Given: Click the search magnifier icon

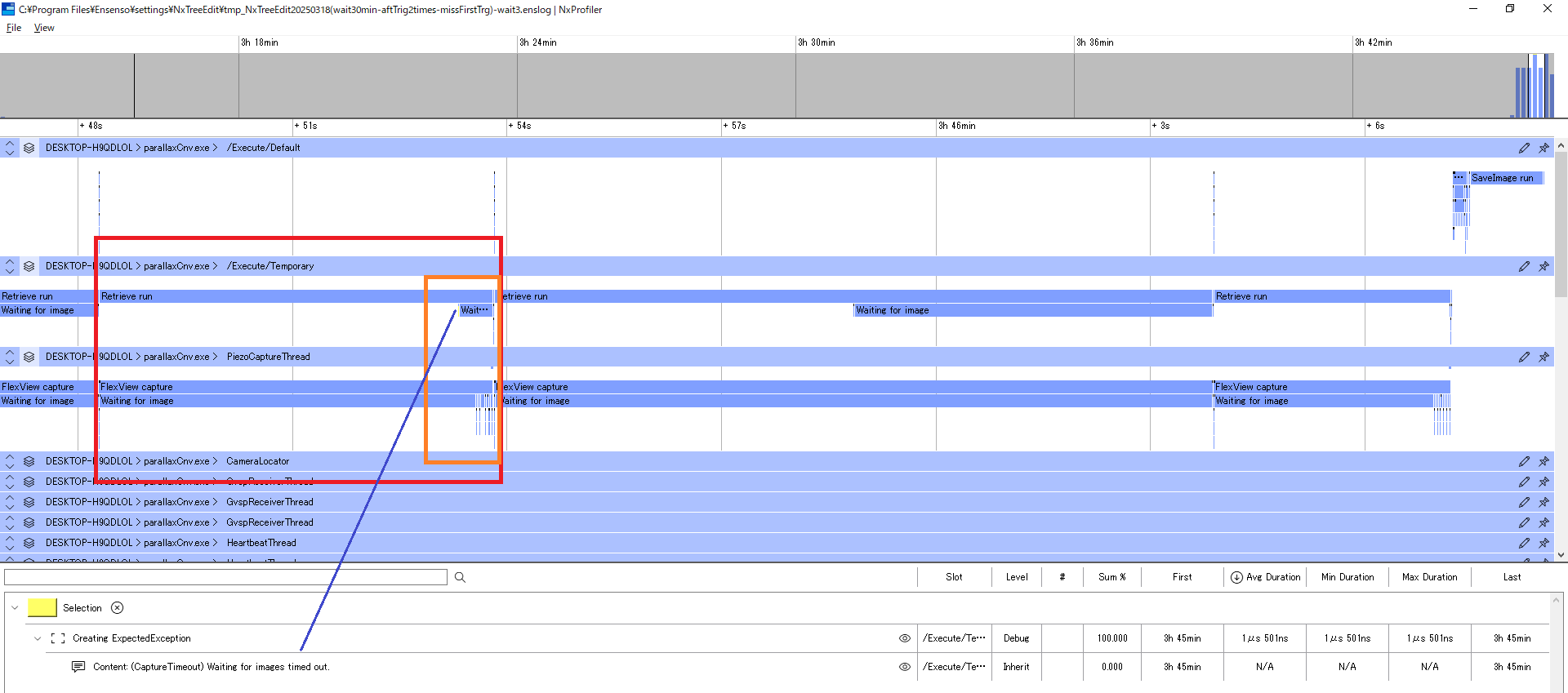Looking at the screenshot, I should (460, 577).
